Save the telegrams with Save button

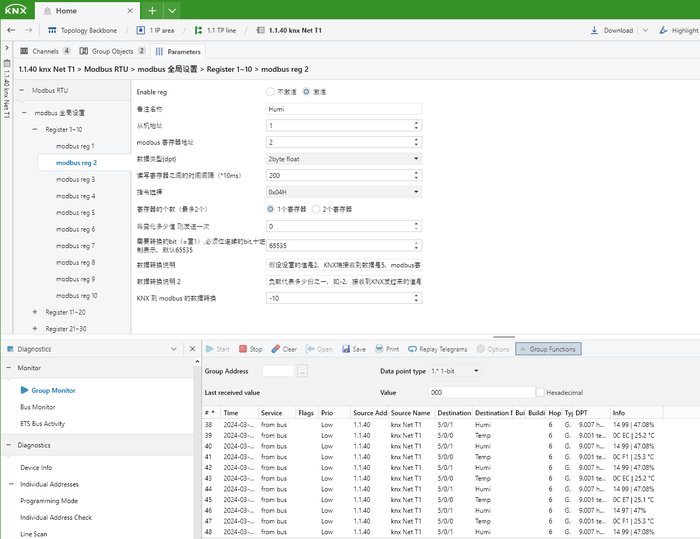(x=354, y=349)
